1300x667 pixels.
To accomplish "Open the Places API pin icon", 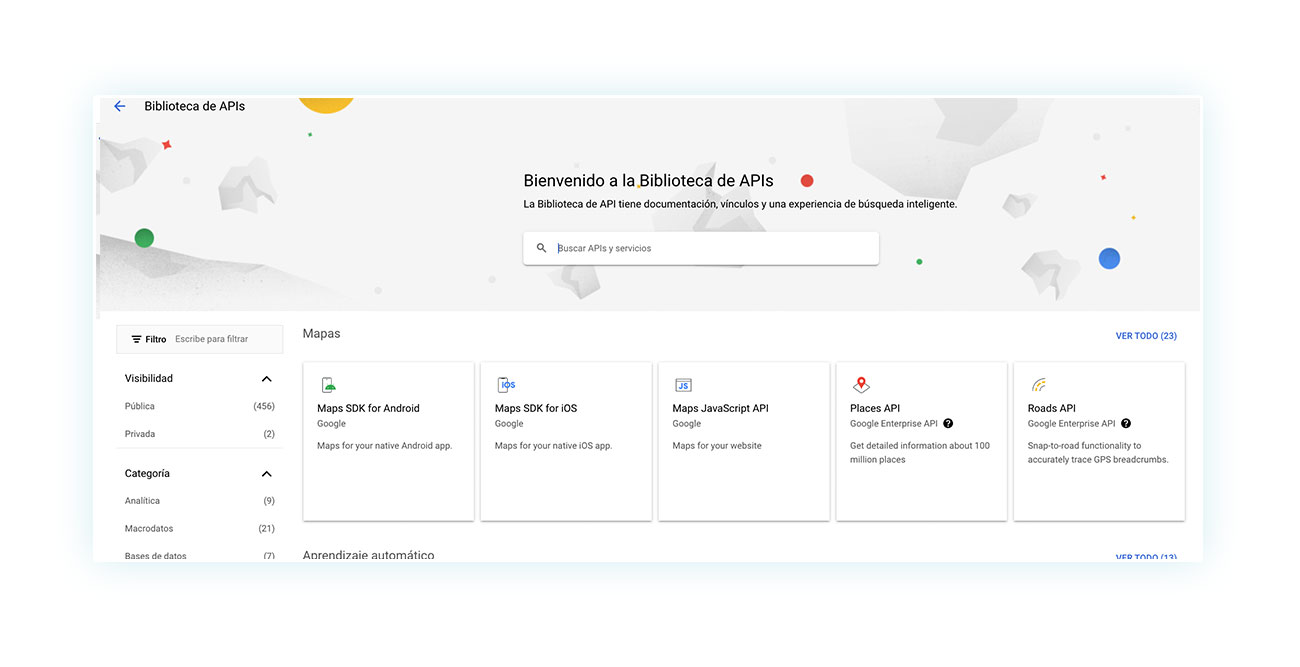I will (x=861, y=385).
